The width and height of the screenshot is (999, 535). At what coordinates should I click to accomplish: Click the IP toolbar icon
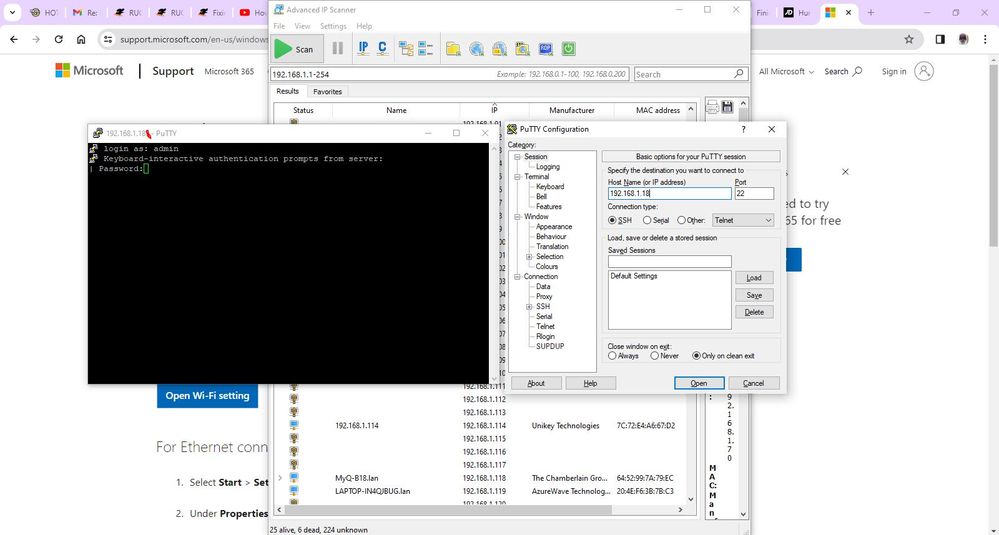point(363,49)
